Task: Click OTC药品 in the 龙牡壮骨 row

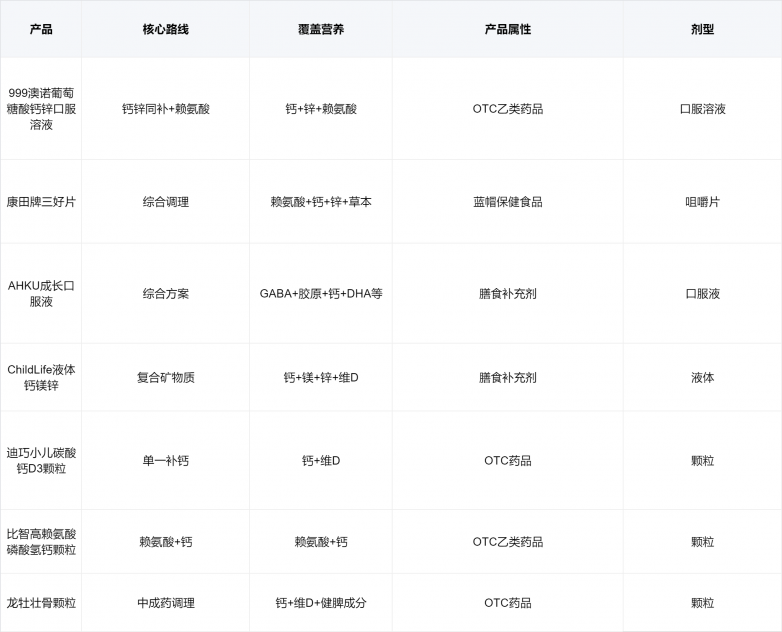Action: pyautogui.click(x=508, y=603)
